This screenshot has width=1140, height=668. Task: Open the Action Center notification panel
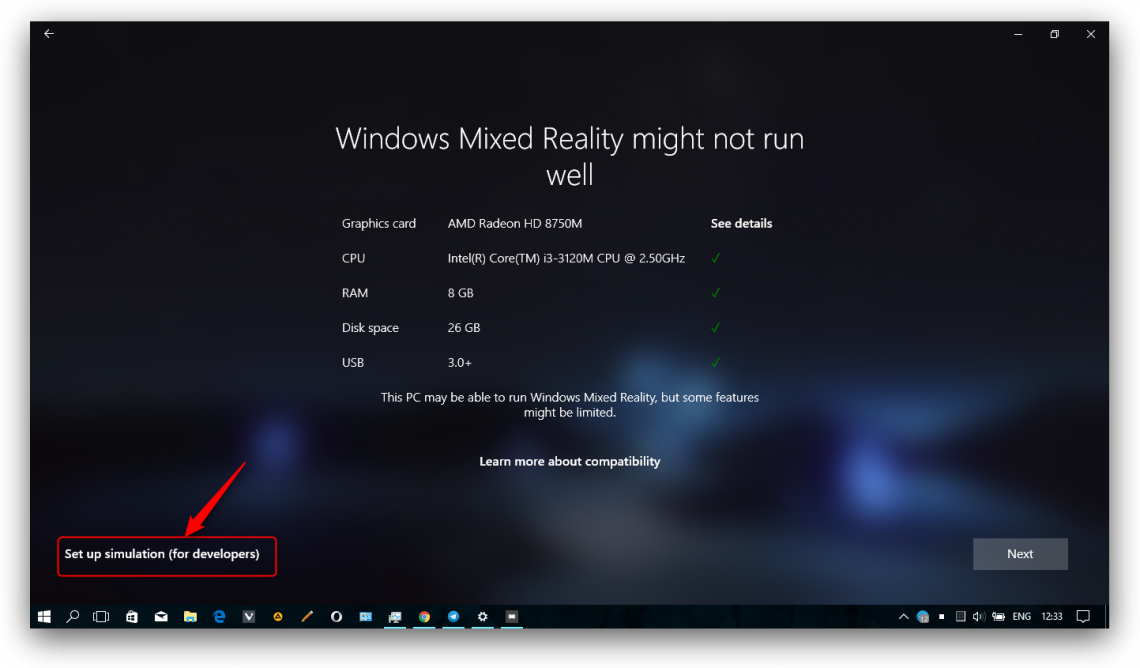1083,616
